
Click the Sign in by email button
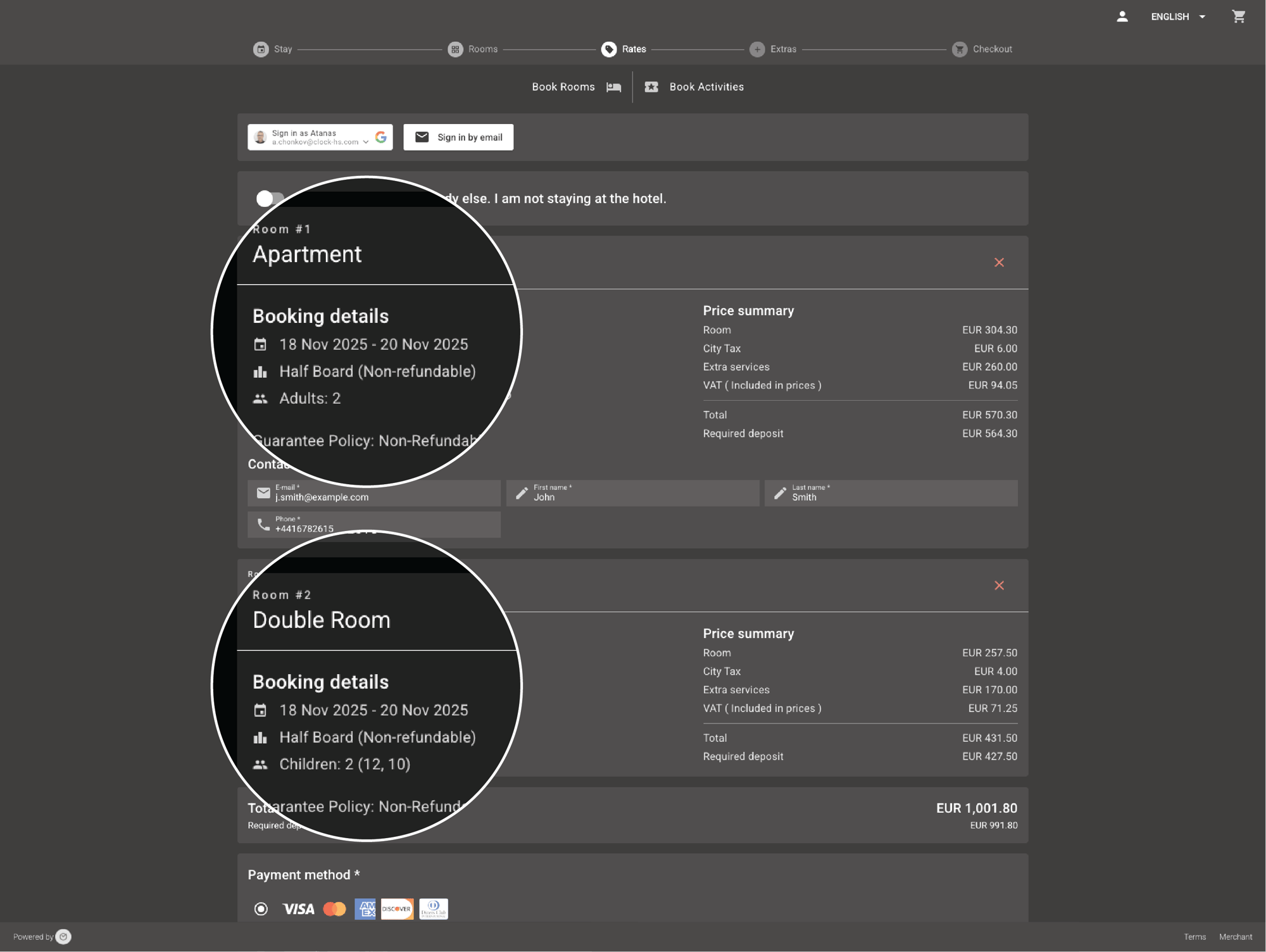pyautogui.click(x=458, y=137)
